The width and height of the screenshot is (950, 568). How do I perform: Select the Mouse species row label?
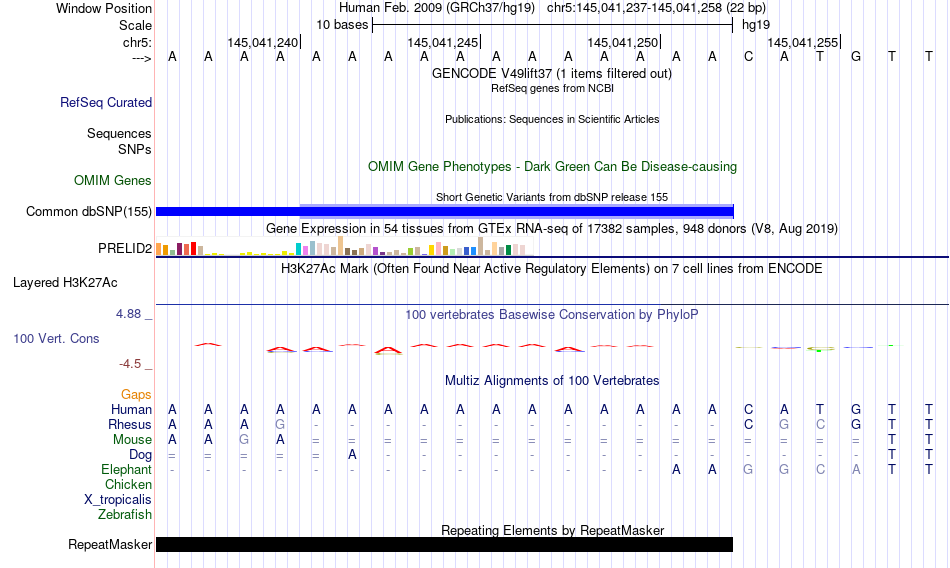[x=132, y=439]
